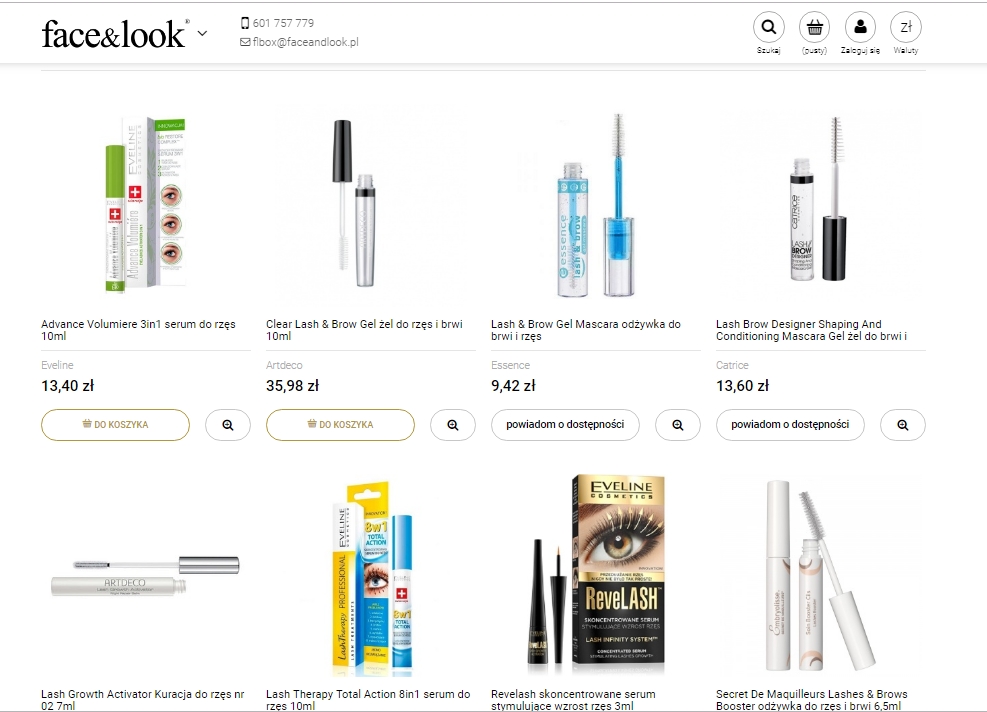Open Advance Volumiere 3in1 serum product title
Screen dimensions: 987x712
(138, 330)
